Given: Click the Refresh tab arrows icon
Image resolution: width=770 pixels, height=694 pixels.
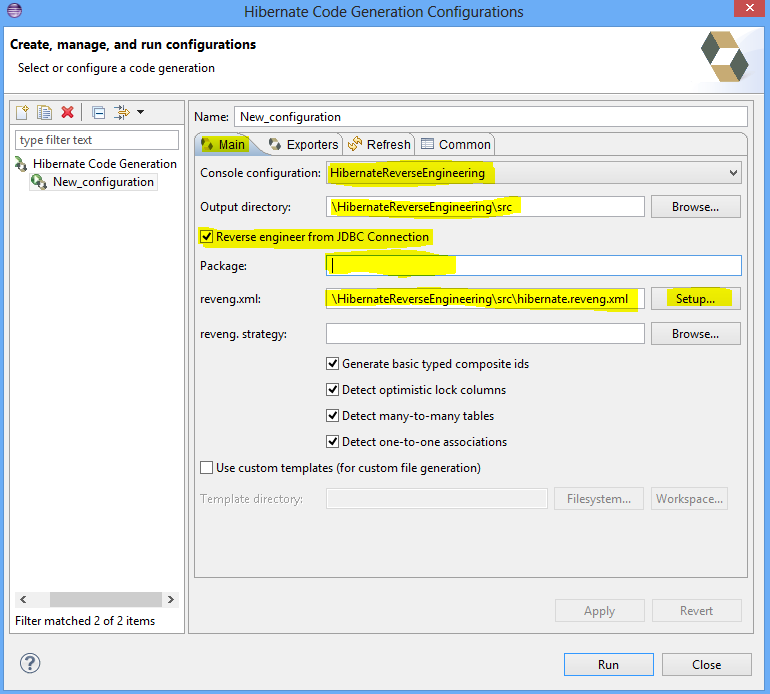Looking at the screenshot, I should click(355, 144).
